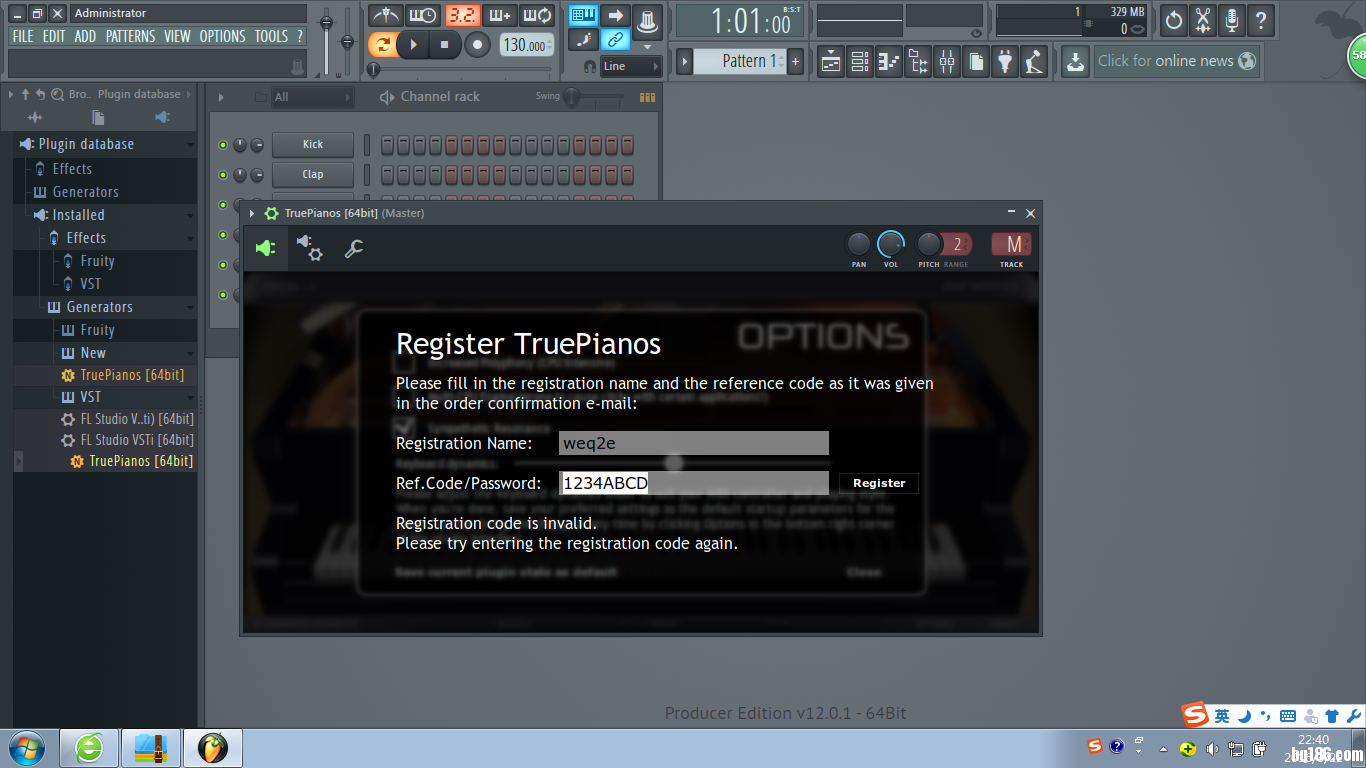Image resolution: width=1366 pixels, height=768 pixels.
Task: Open the playlist view from the toolbar
Action: 831,62
